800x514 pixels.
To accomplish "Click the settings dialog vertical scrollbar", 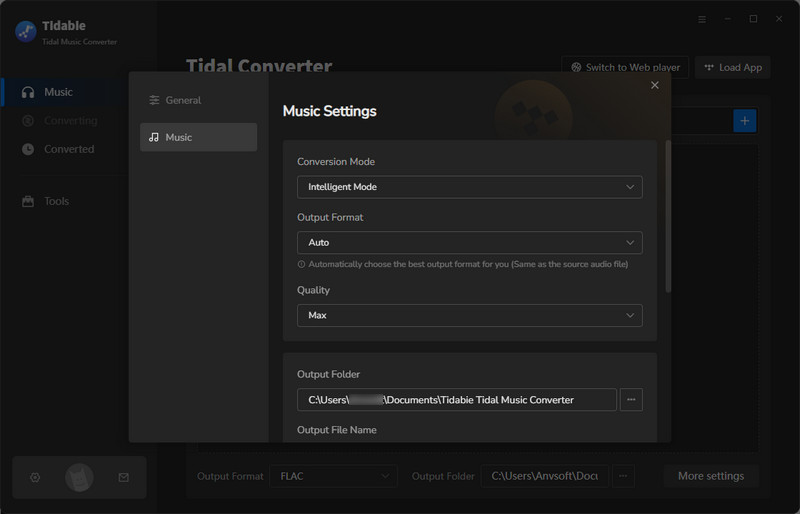I will pos(668,216).
